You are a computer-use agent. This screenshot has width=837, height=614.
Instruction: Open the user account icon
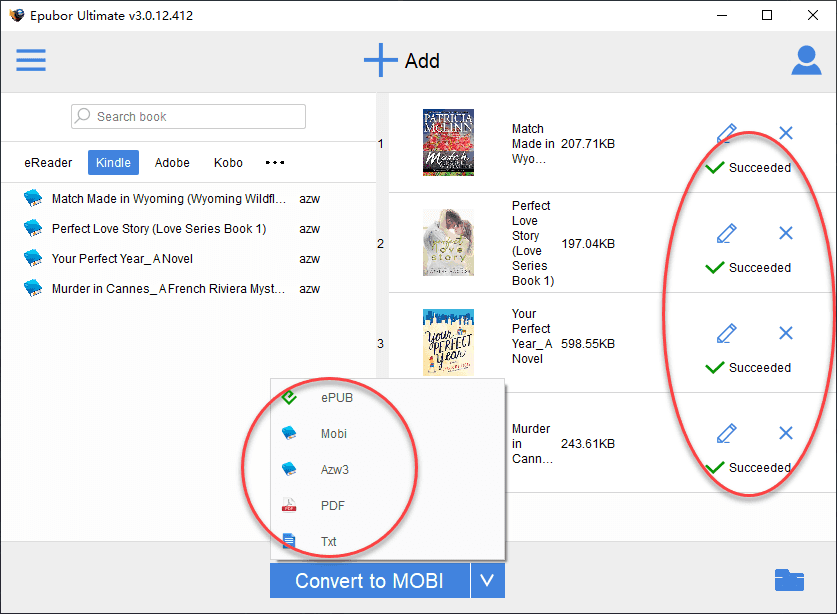806,60
